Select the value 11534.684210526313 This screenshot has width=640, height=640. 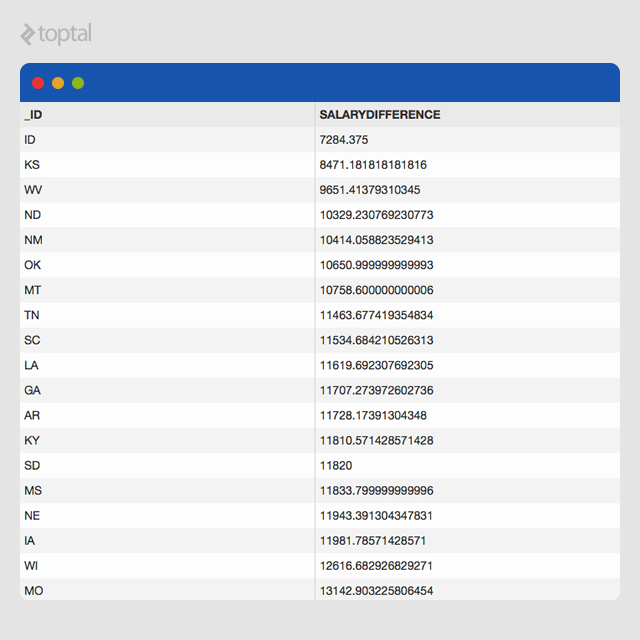click(376, 340)
